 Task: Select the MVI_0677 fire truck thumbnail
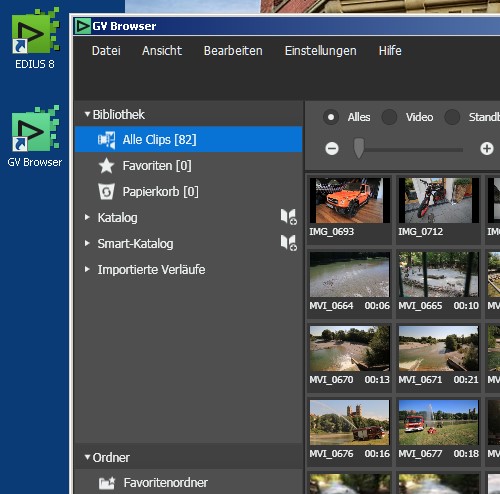point(439,422)
